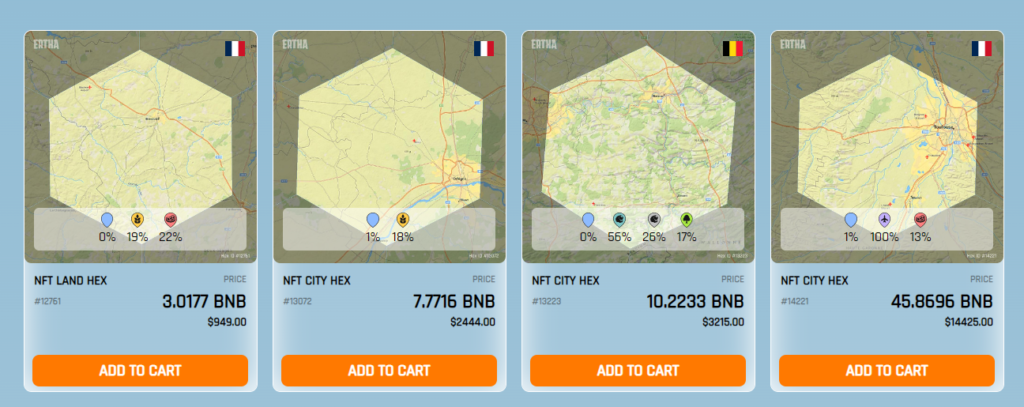Click the green tree pin showing 17%
The height and width of the screenshot is (407, 1024).
pos(687,219)
